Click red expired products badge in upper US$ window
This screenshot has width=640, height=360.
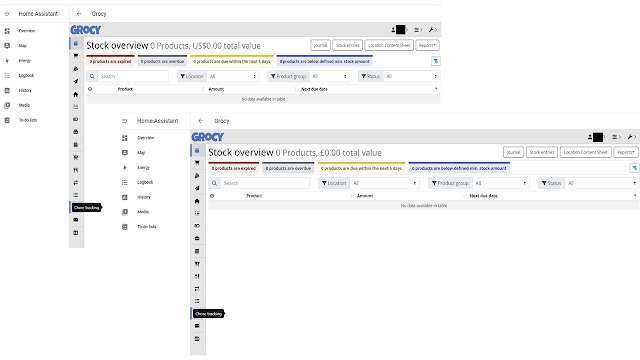coord(111,61)
